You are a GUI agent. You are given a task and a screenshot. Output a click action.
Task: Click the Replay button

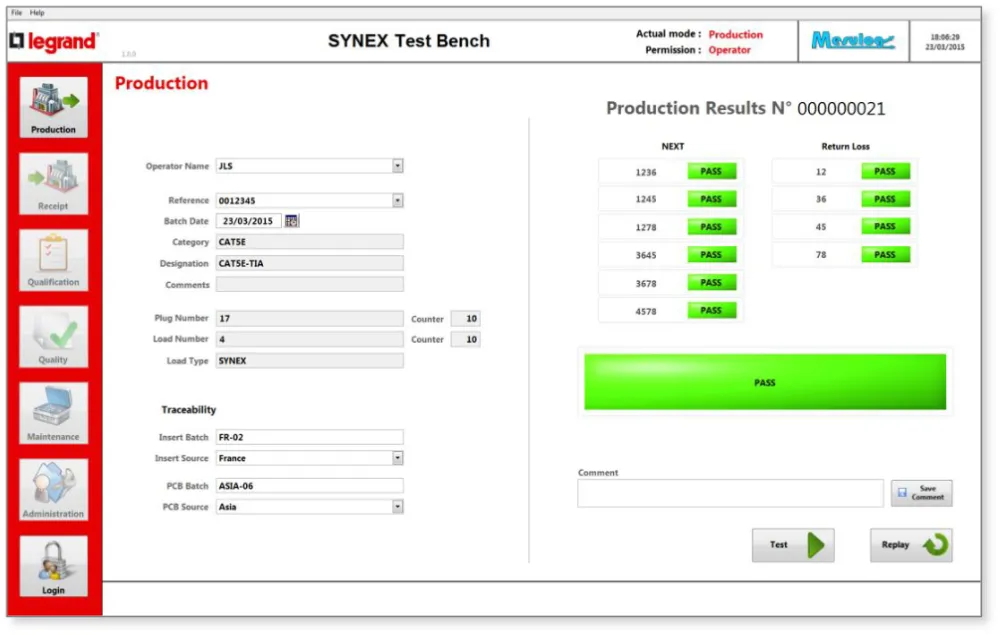point(911,545)
